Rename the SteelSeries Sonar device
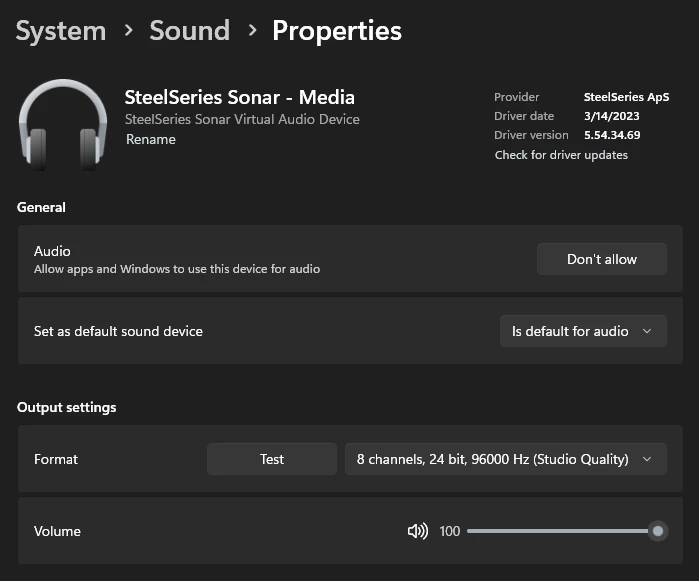 (x=151, y=140)
